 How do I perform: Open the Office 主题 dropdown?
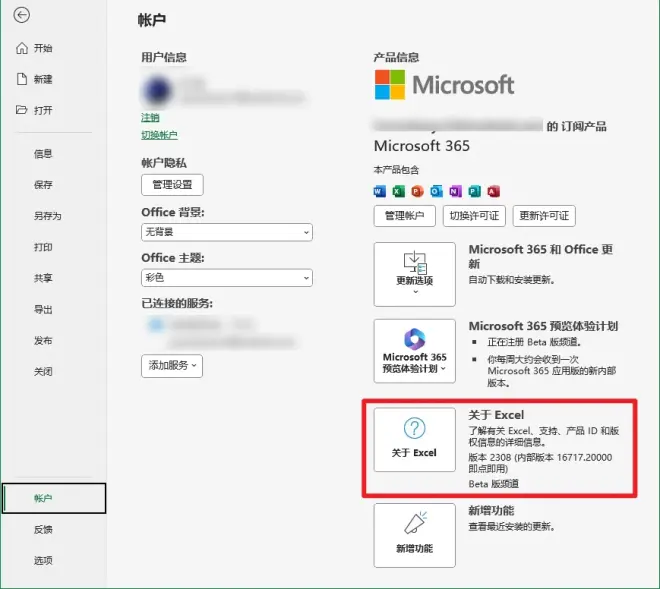[x=227, y=278]
